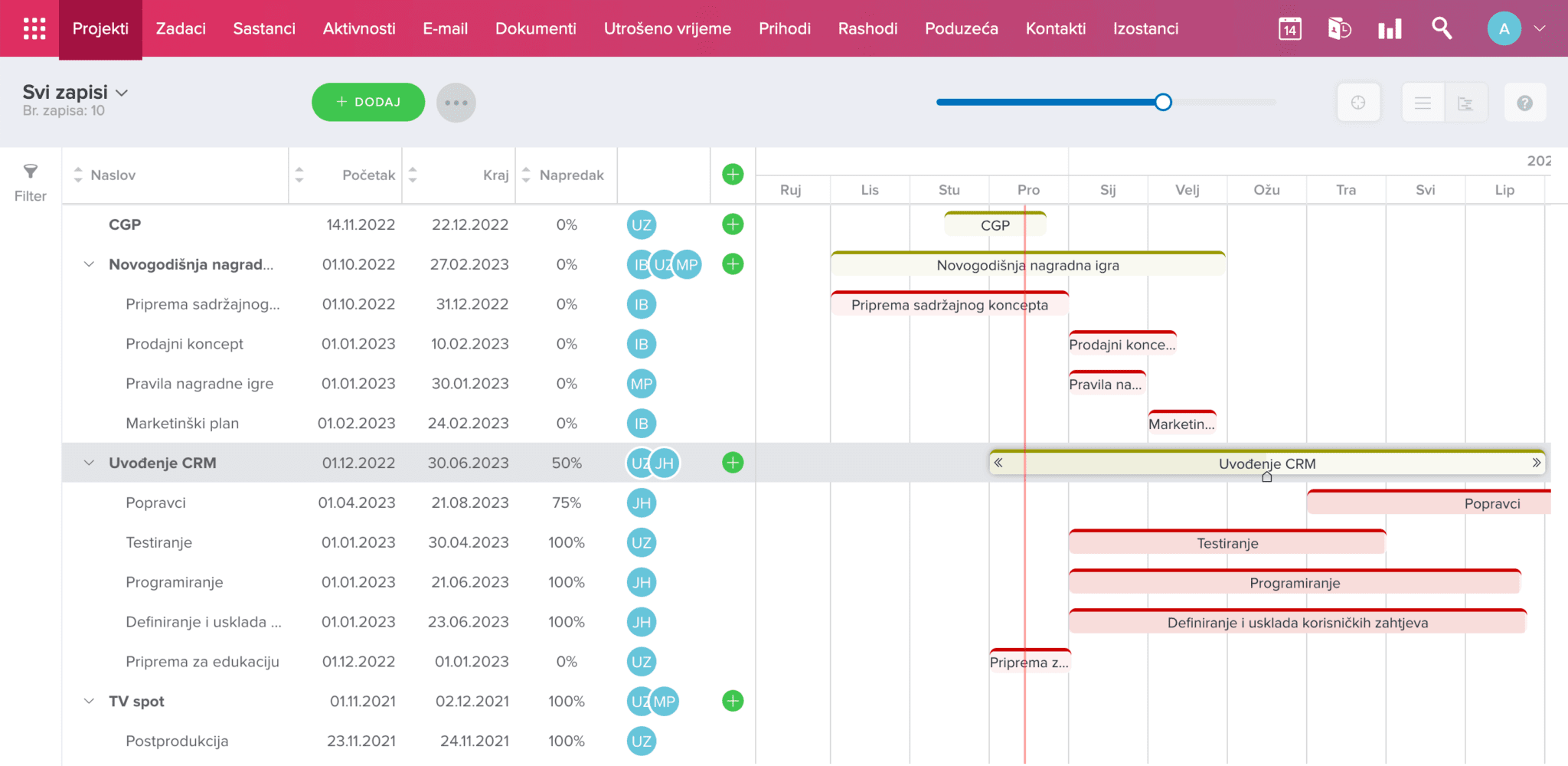Open the Projekti tab
Viewport: 1568px width, 766px height.
[100, 29]
